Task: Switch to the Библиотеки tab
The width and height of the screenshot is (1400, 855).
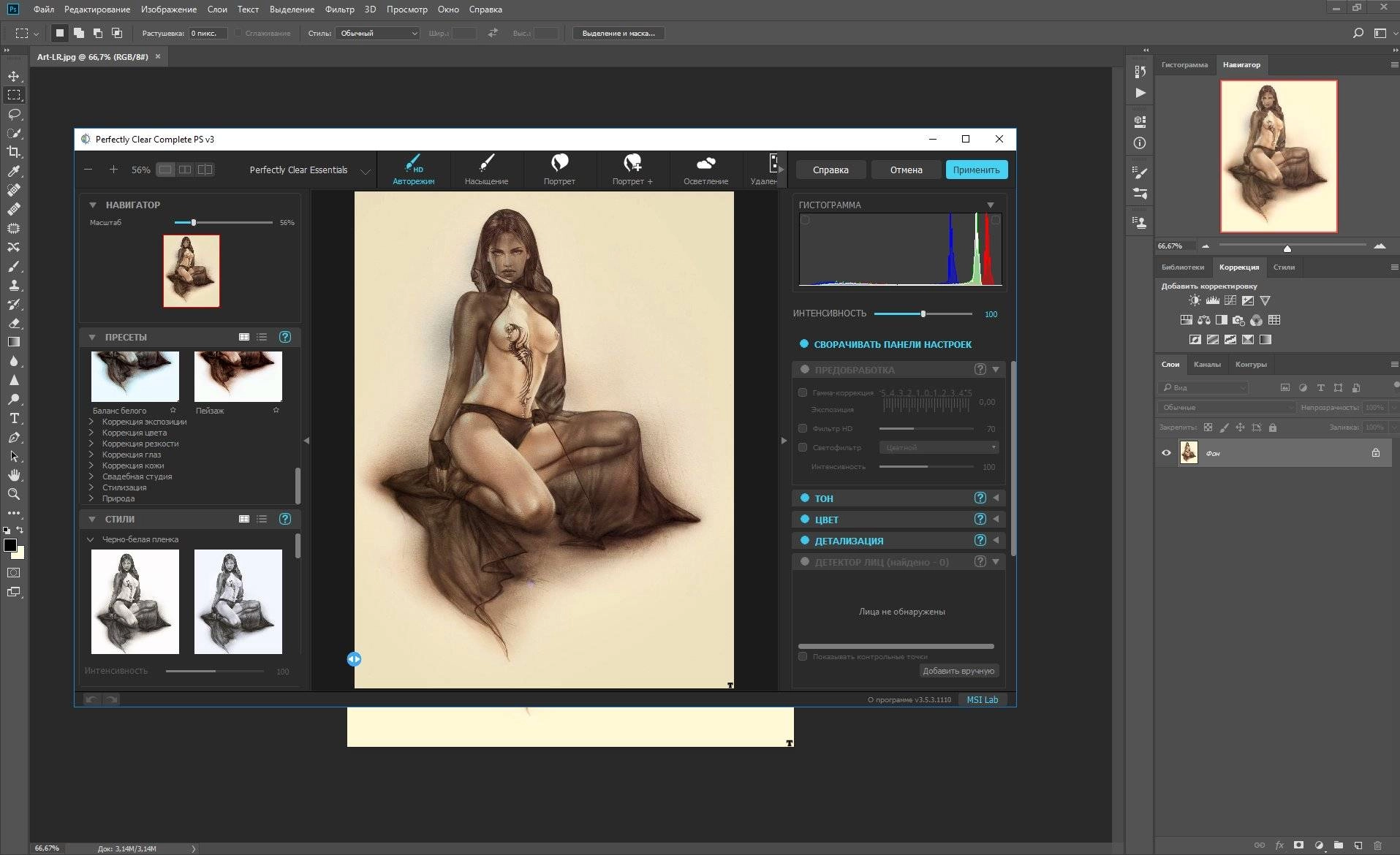Action: click(x=1182, y=267)
